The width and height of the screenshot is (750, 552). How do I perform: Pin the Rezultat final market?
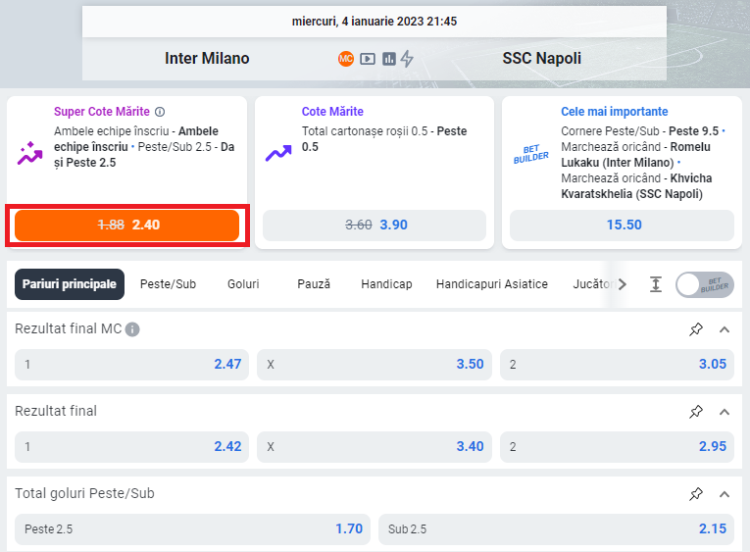696,411
